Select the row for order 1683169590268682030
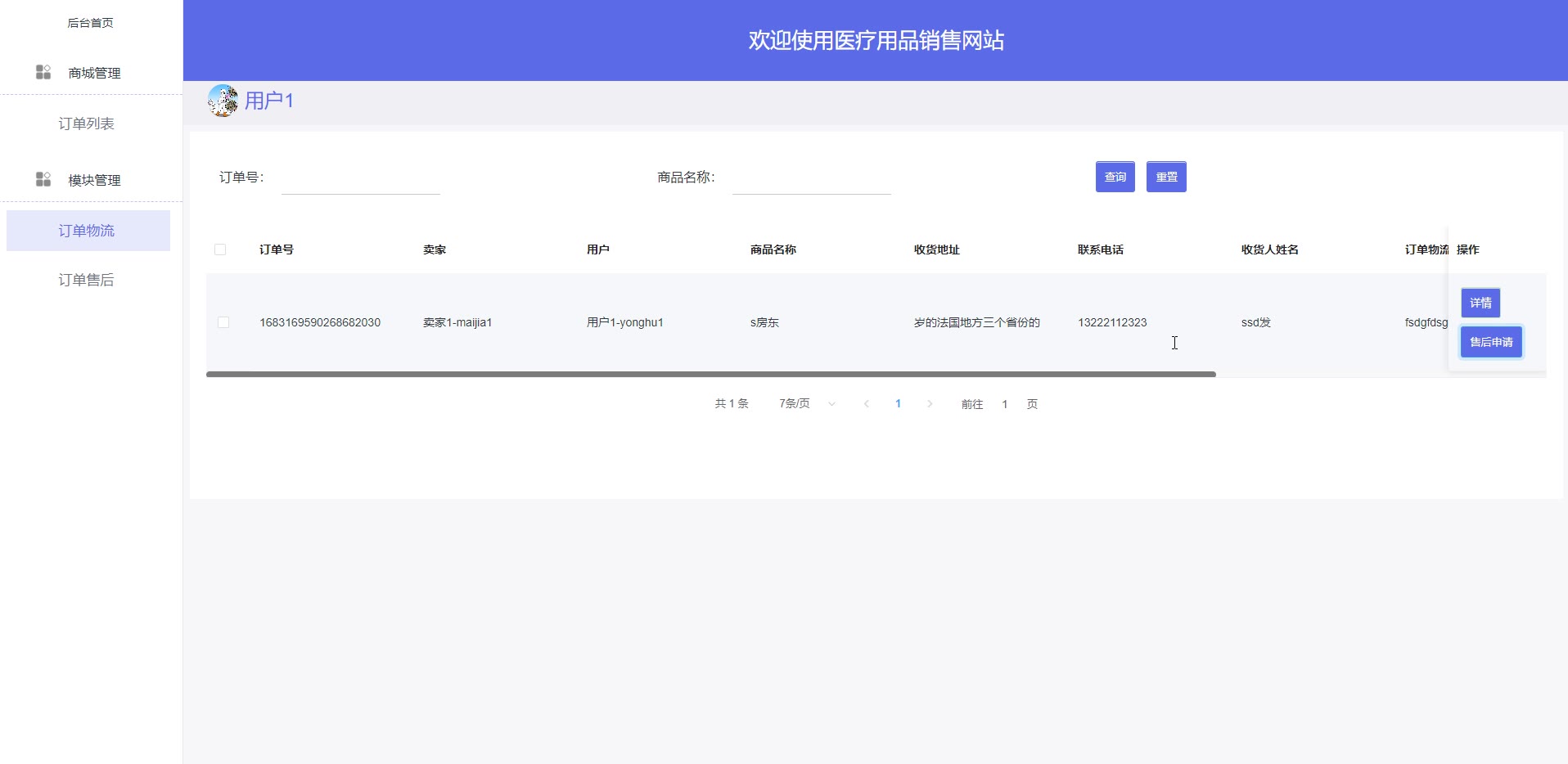 click(x=223, y=322)
